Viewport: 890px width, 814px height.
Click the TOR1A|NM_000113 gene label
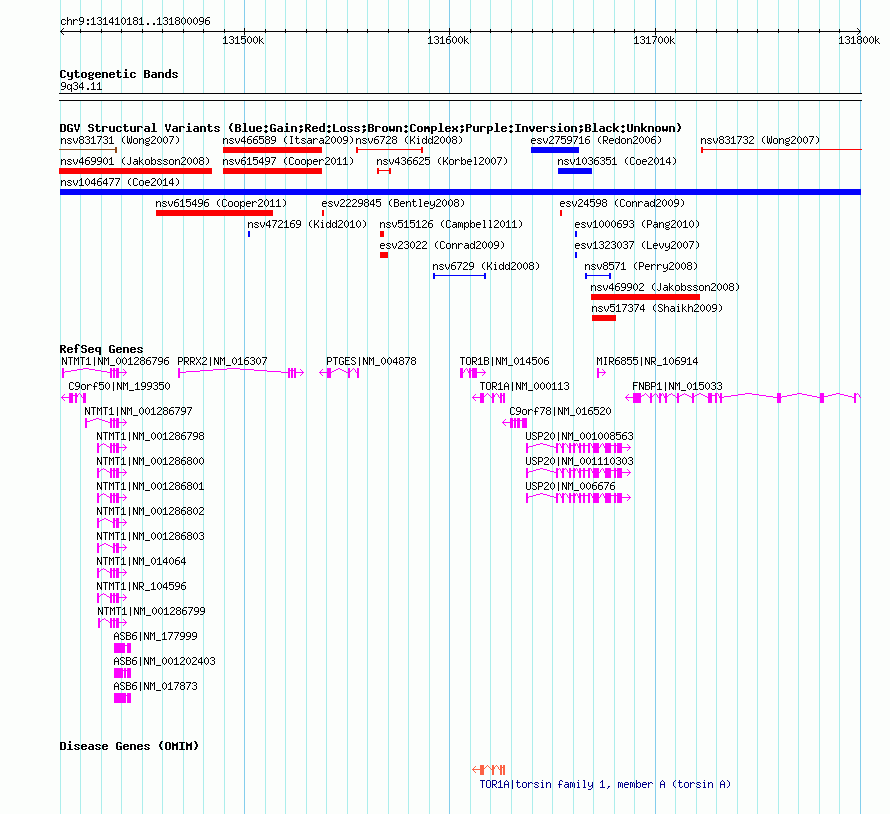coord(524,386)
